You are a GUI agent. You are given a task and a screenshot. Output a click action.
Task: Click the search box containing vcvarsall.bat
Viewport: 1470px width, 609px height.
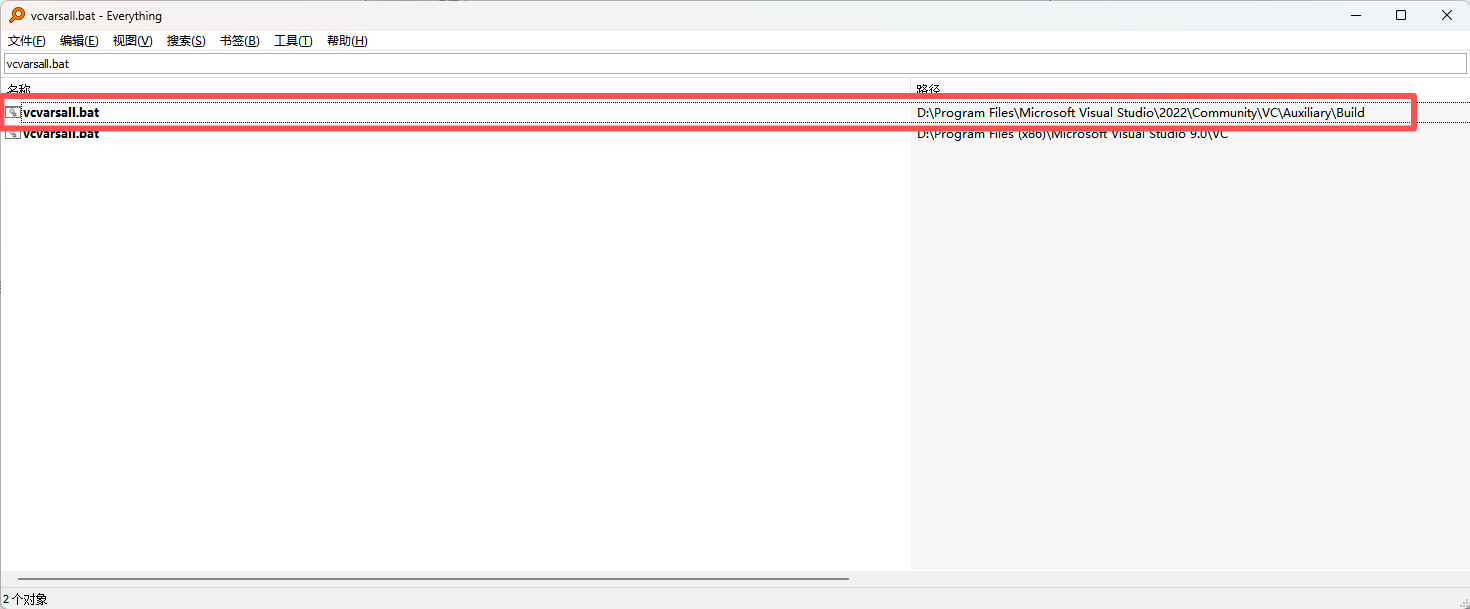click(x=735, y=63)
